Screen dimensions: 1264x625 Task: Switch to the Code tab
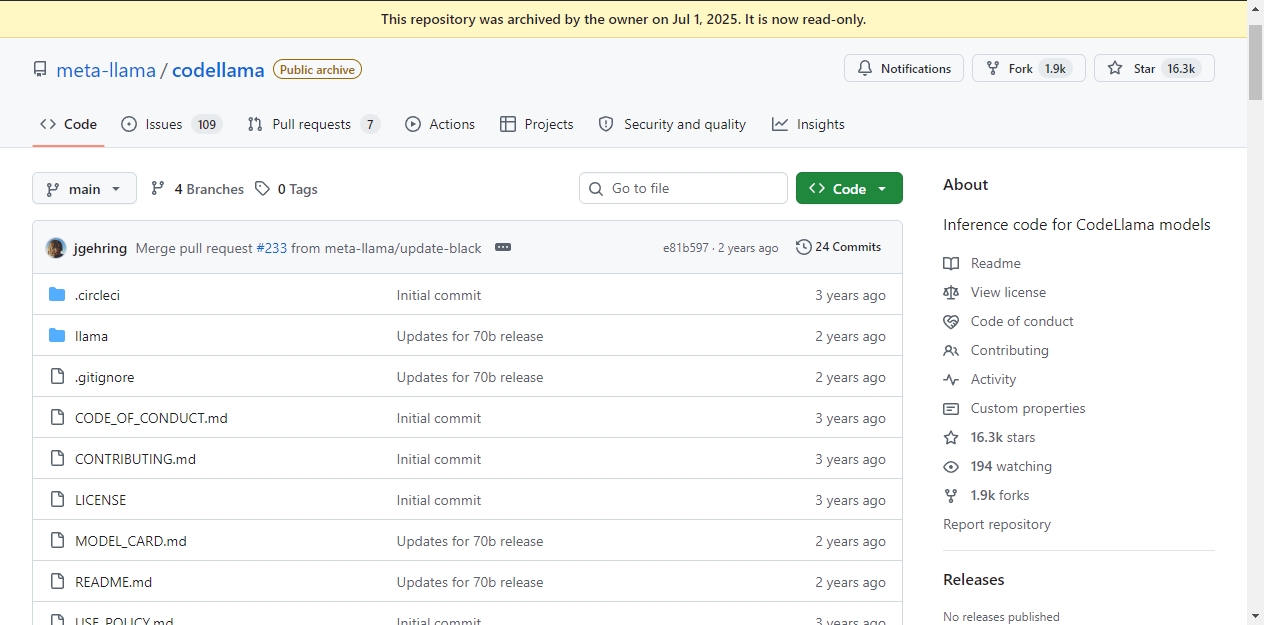coord(68,124)
